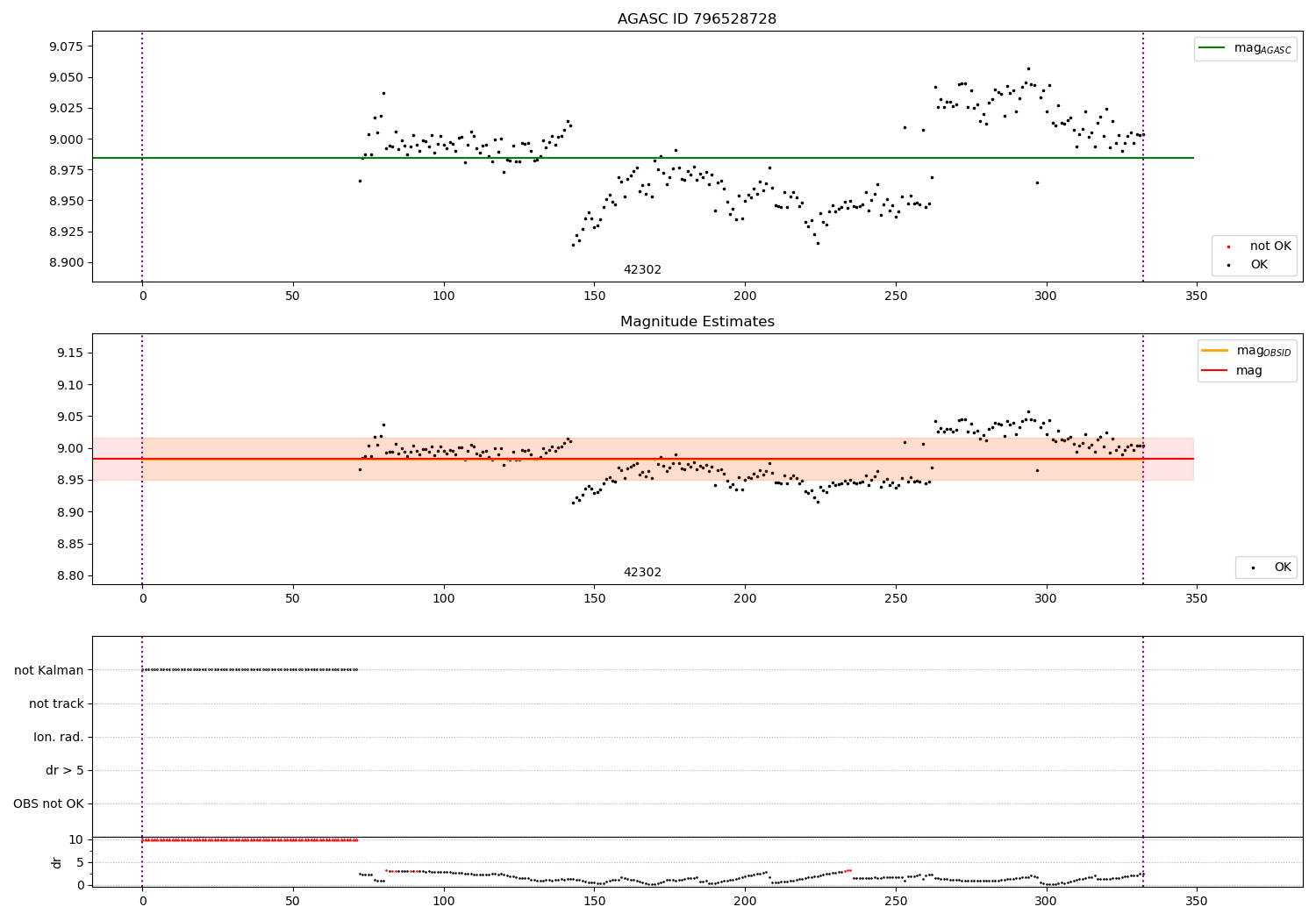The width and height of the screenshot is (1316, 921).
Task: Click the "9.075" y-axis tick label
Action: [66, 46]
